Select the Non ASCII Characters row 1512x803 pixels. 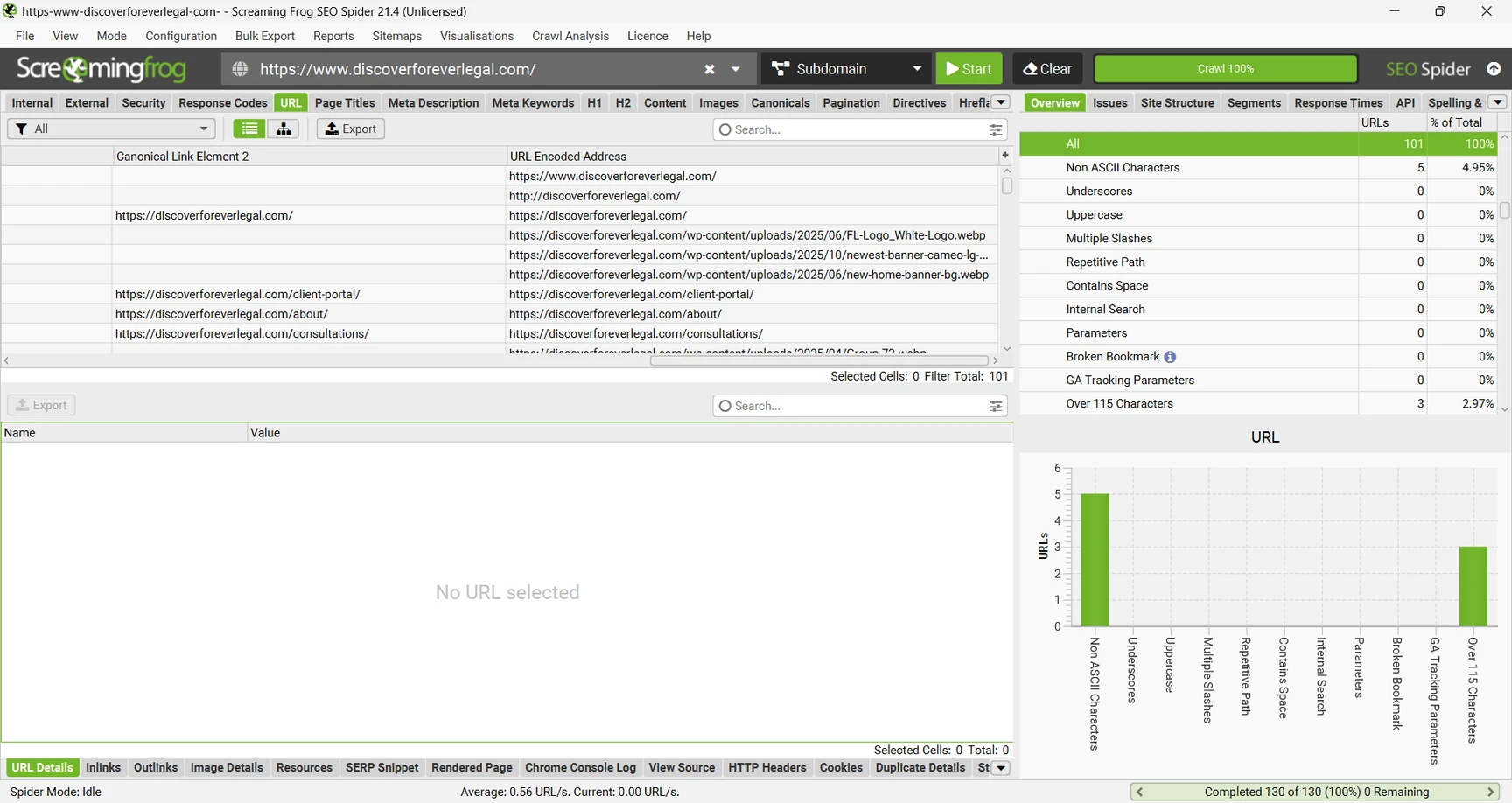click(1259, 167)
